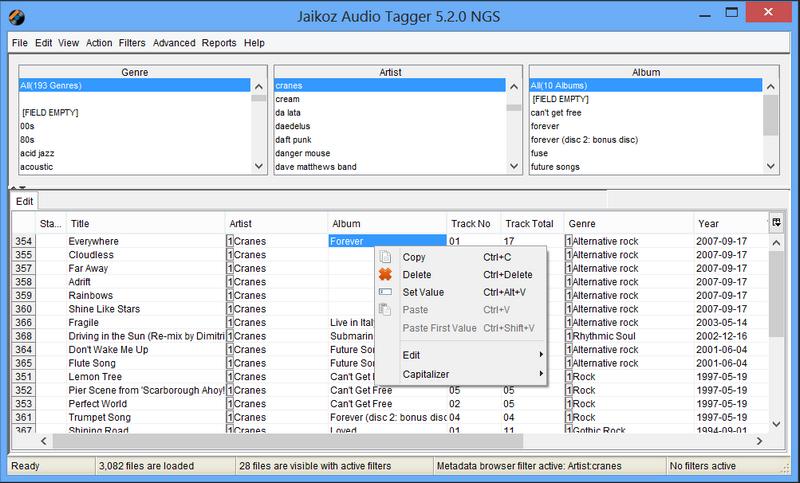Open the Reports menu
800x483 pixels.
click(219, 43)
